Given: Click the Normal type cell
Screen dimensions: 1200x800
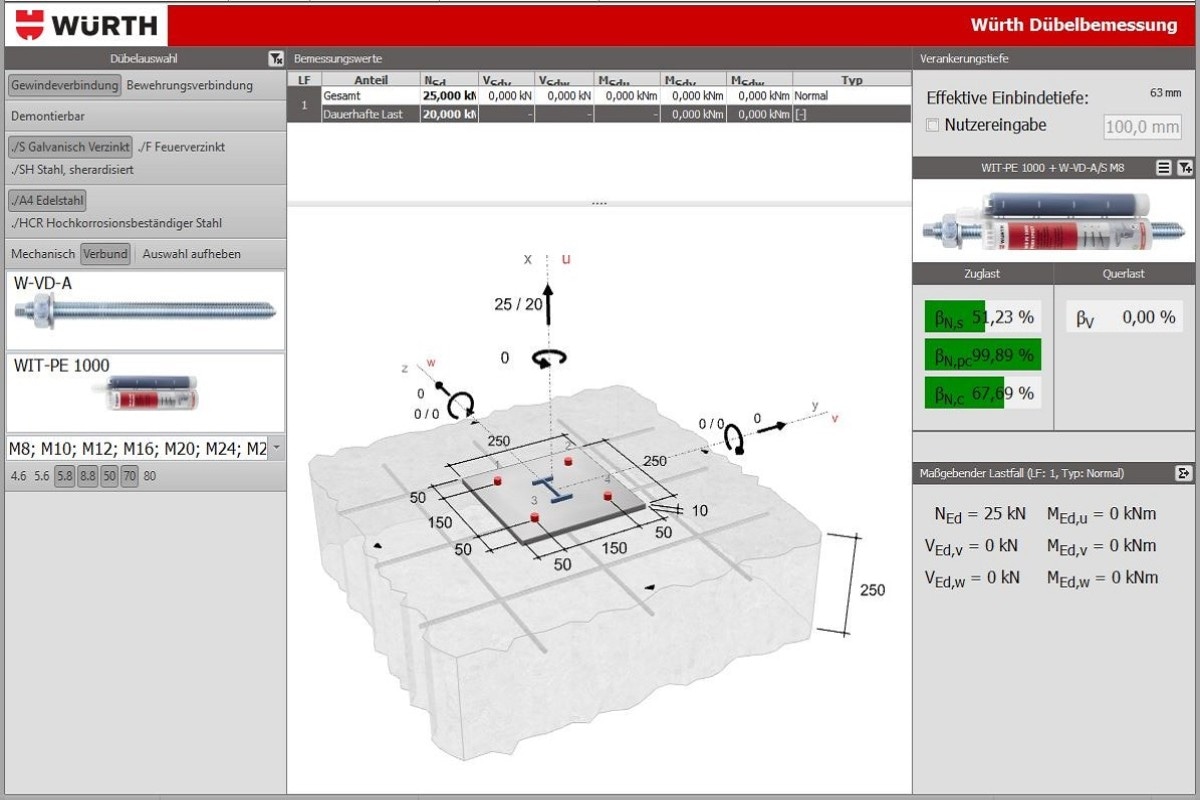Looking at the screenshot, I should [851, 96].
